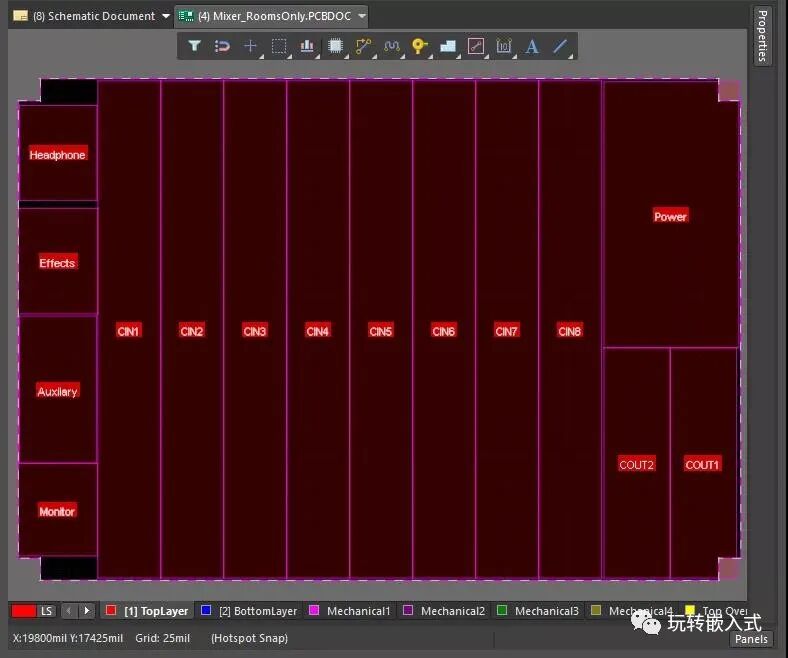Click the LS layer set button

tap(47, 611)
